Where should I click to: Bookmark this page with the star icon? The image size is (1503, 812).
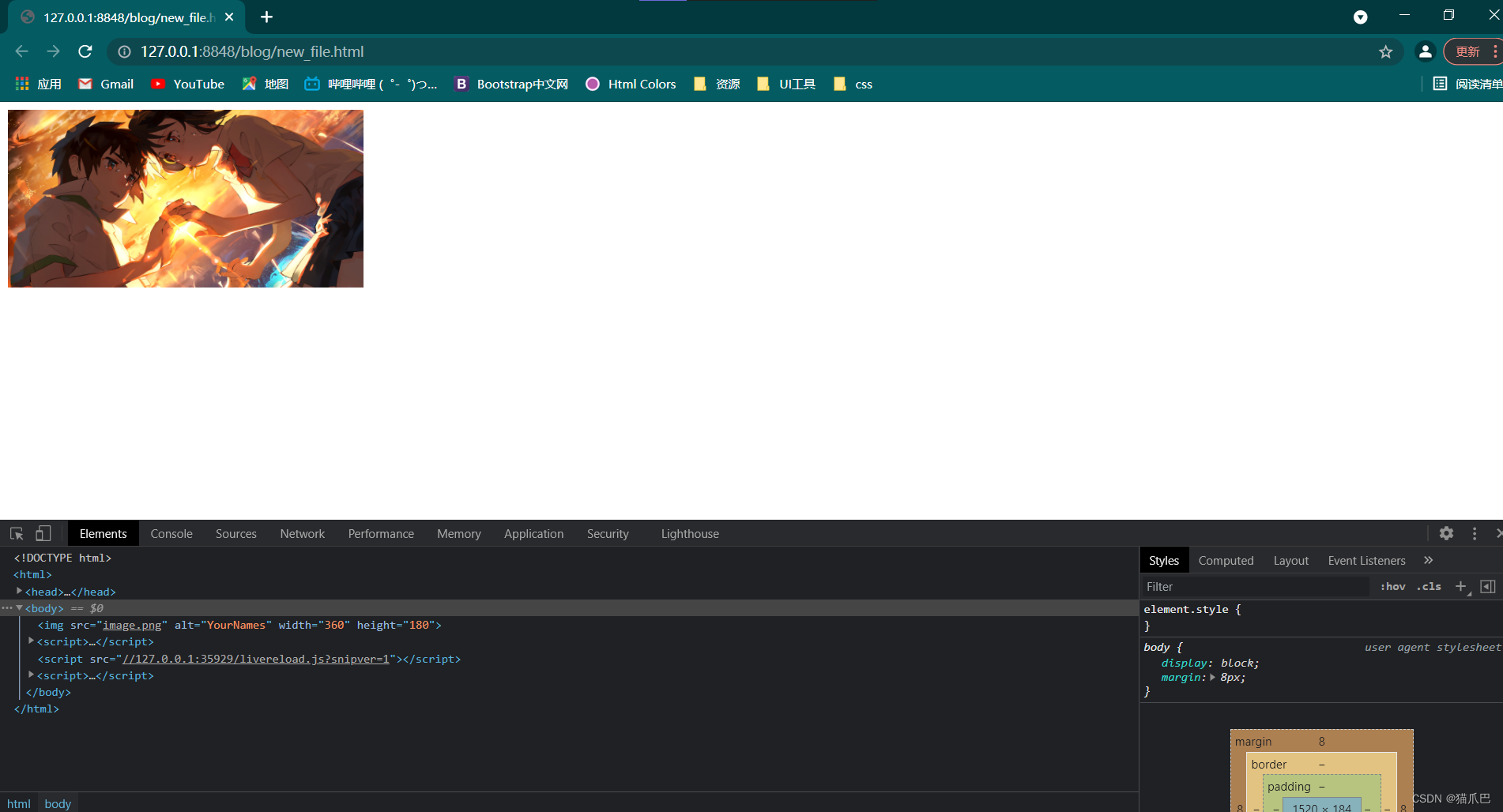pos(1385,52)
